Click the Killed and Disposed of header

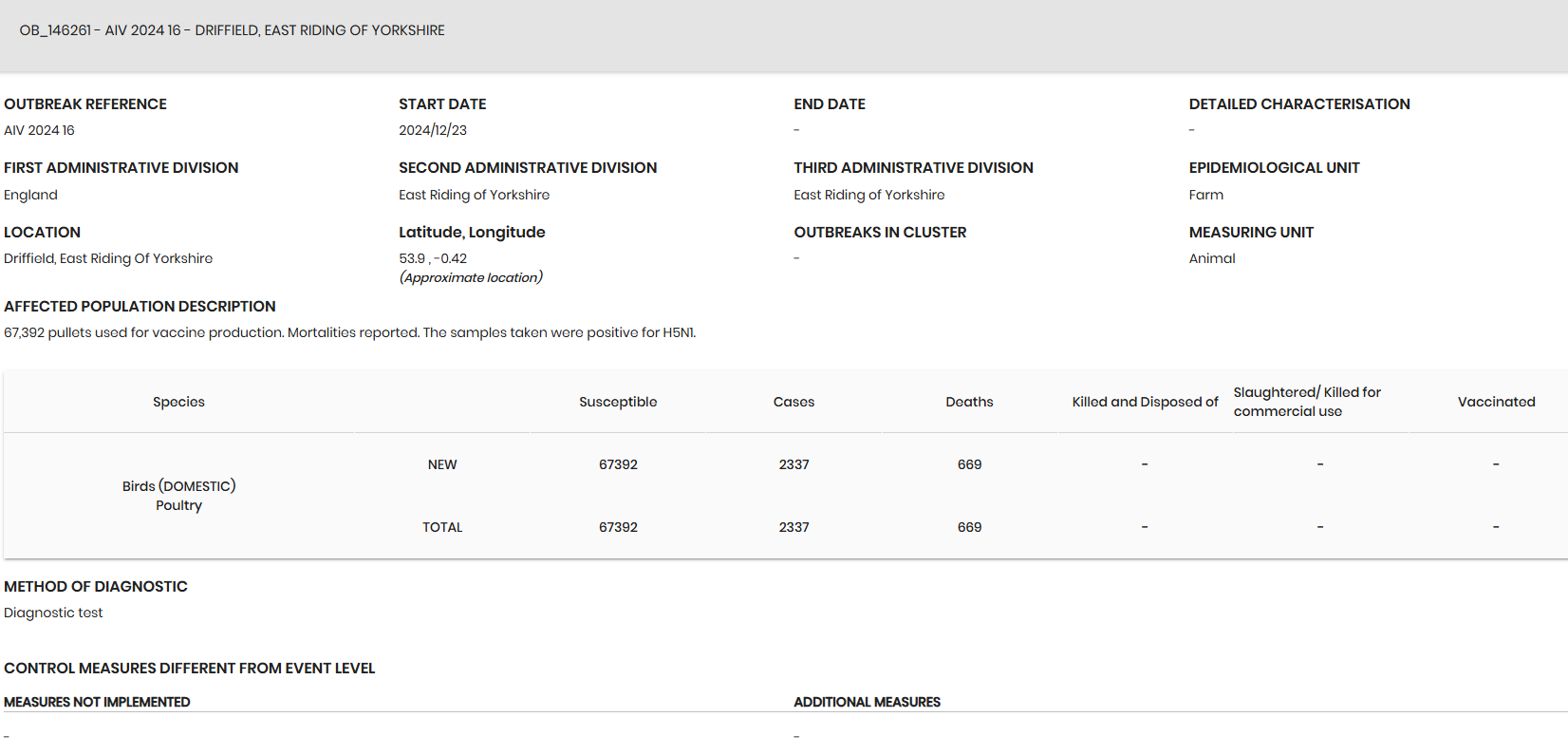tap(1145, 402)
